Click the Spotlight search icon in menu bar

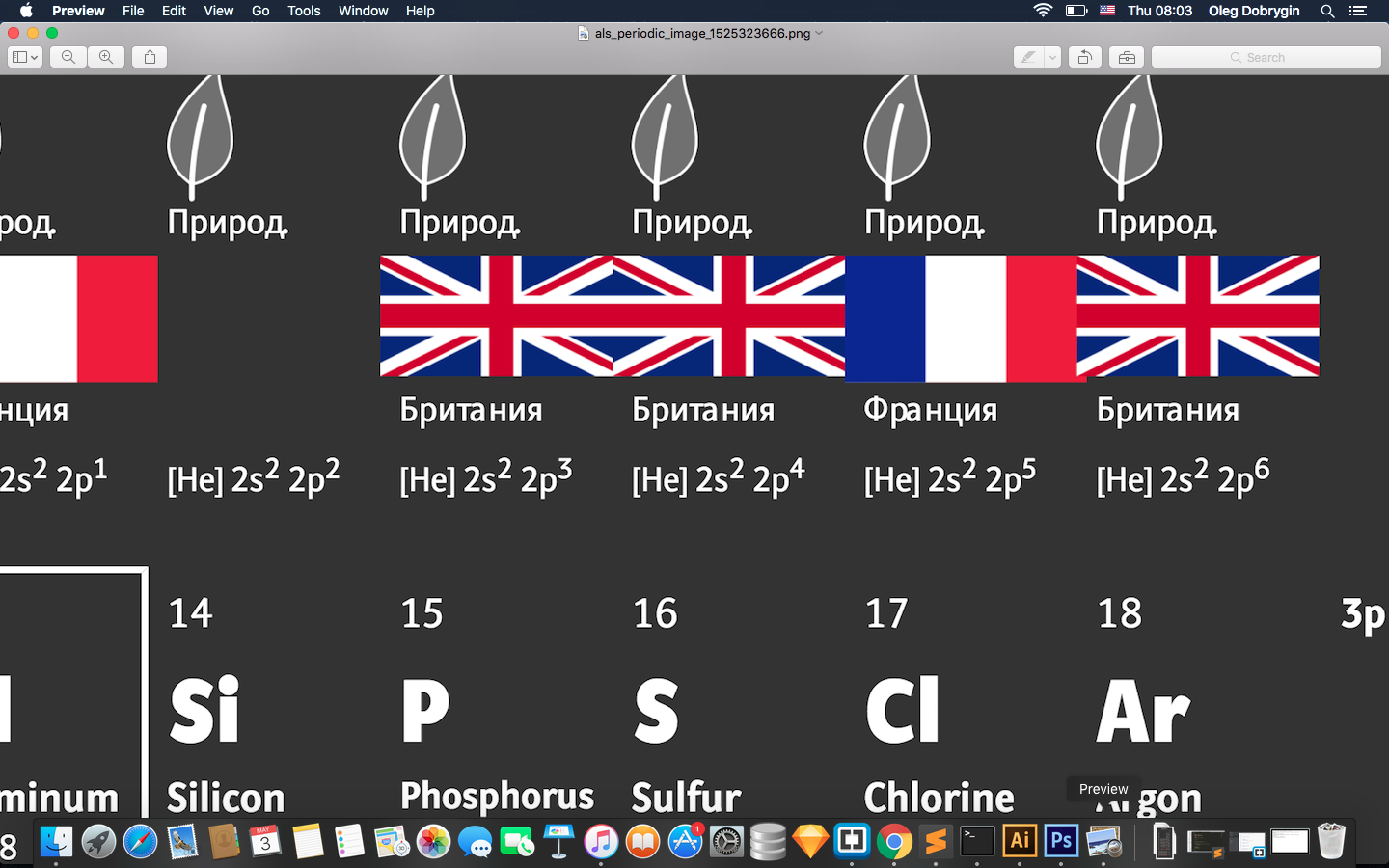(x=1327, y=11)
